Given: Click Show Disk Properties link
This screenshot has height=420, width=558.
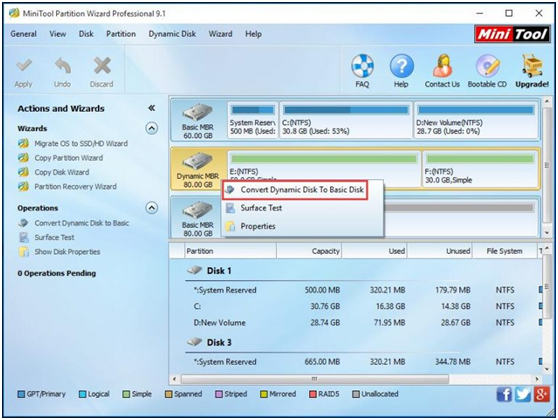Looking at the screenshot, I should pyautogui.click(x=67, y=252).
